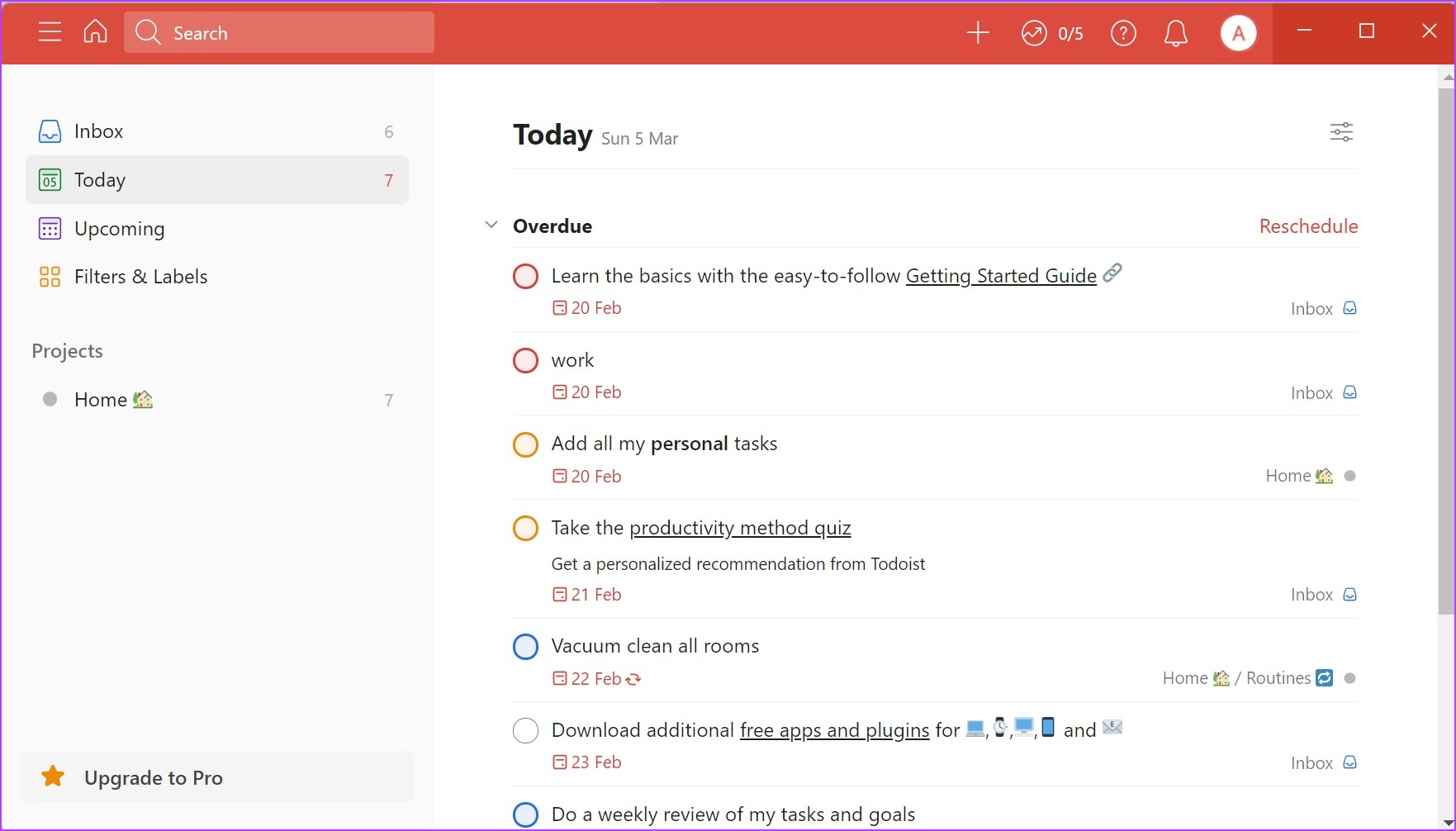Open Inbox label on Learn basics task
This screenshot has width=1456, height=831.
[x=1324, y=309]
